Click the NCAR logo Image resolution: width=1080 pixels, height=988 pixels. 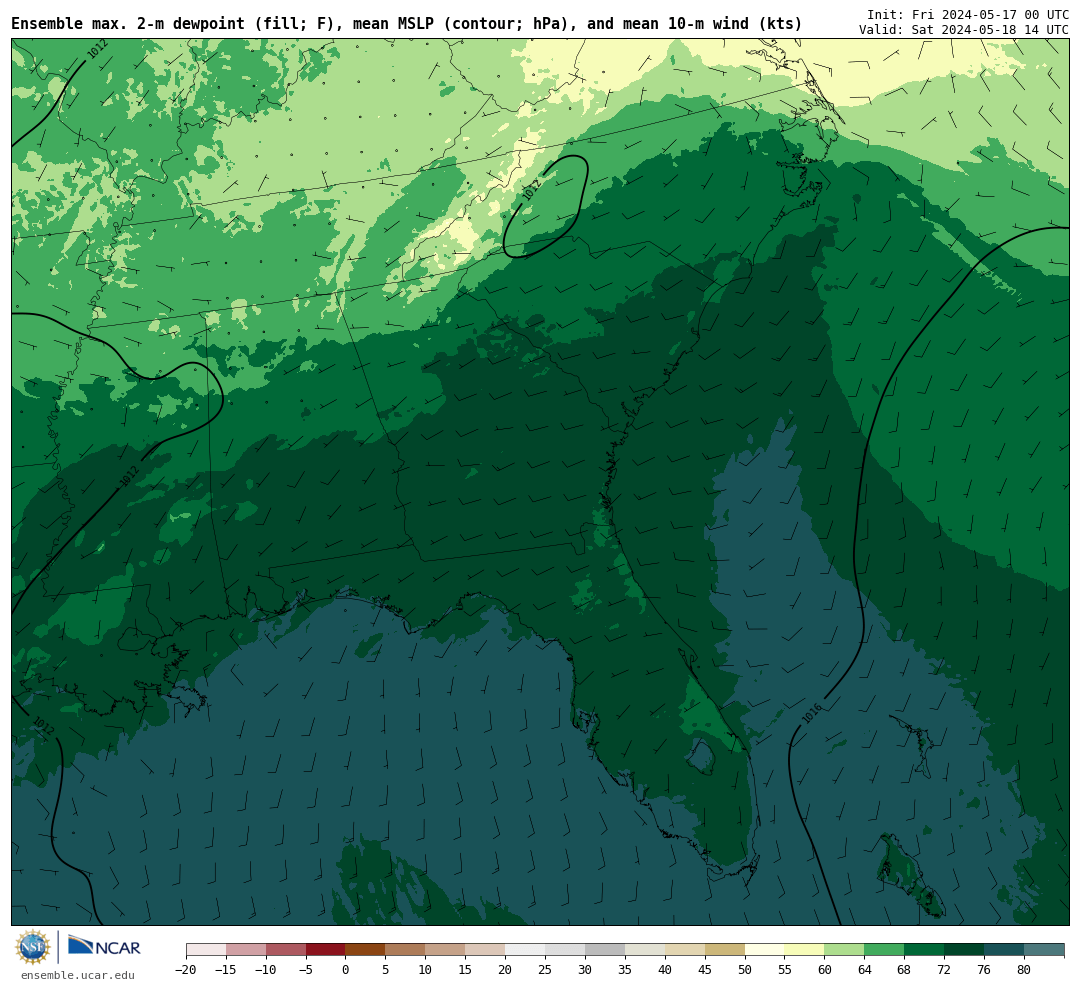click(104, 947)
